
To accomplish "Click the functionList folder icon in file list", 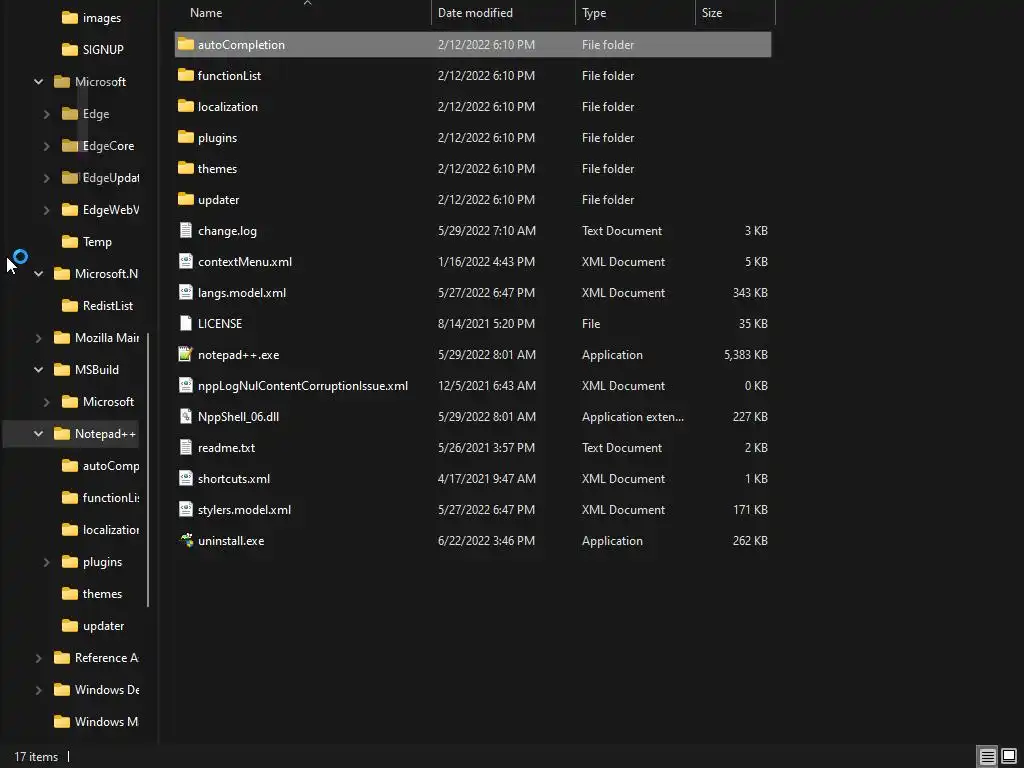I will tap(185, 75).
